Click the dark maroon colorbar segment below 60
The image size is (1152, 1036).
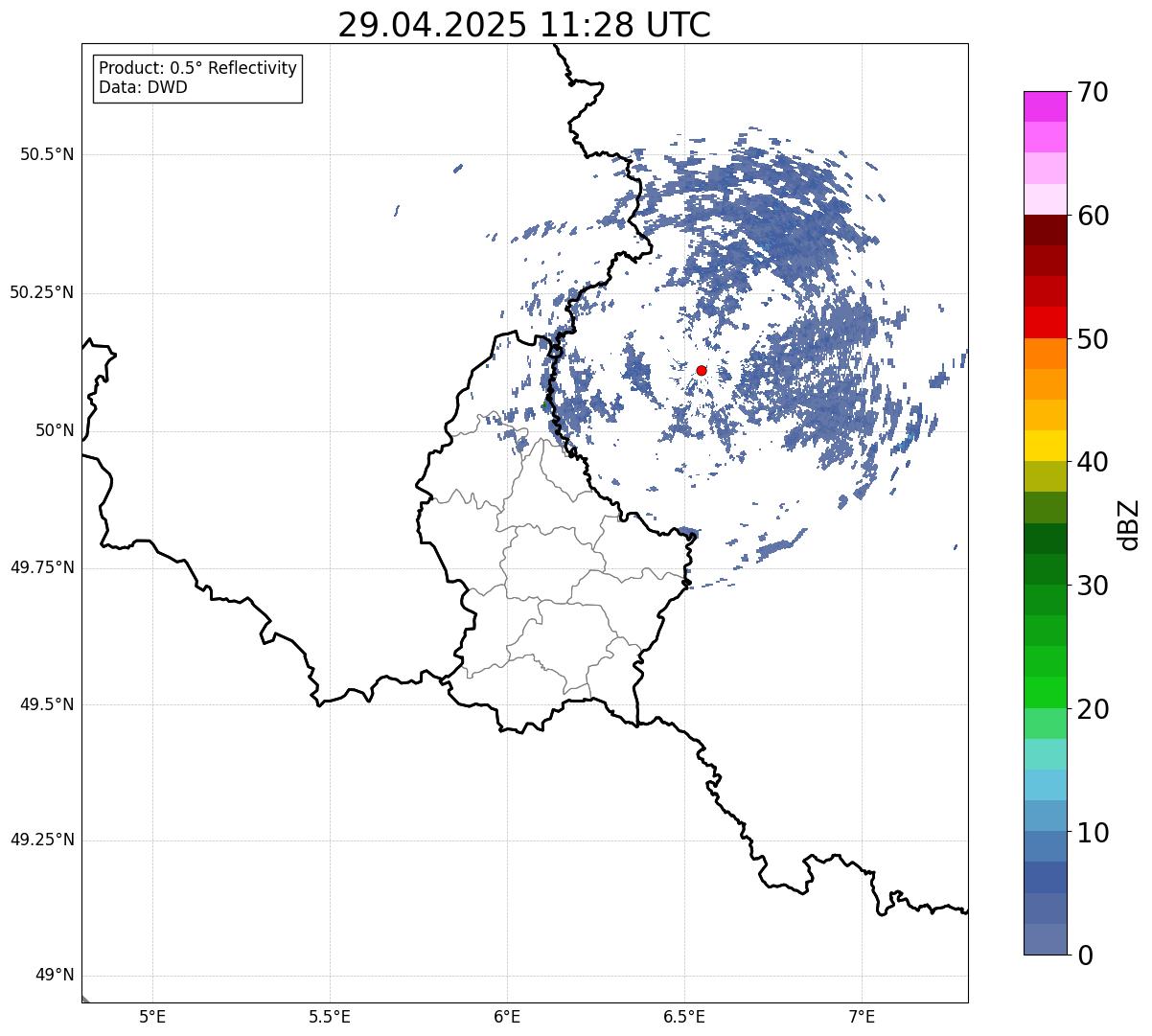point(1046,230)
